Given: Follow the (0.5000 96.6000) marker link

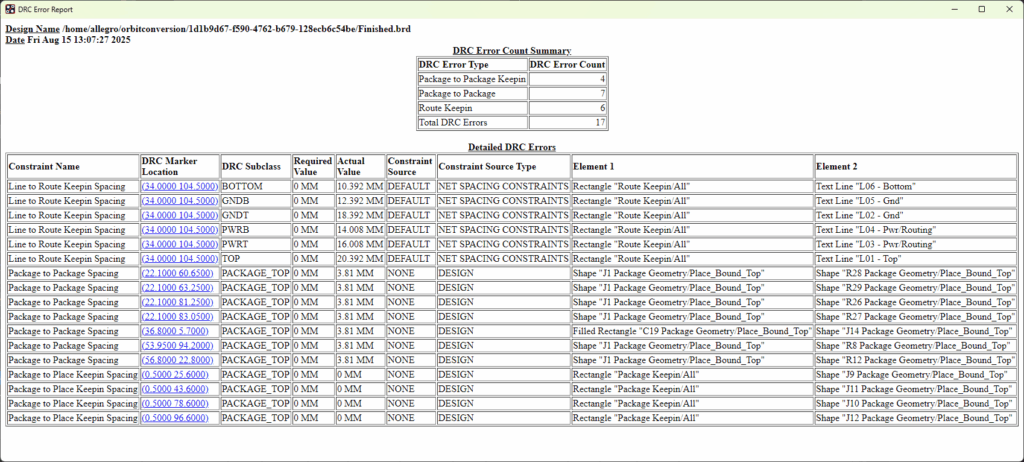Looking at the screenshot, I should pos(174,417).
